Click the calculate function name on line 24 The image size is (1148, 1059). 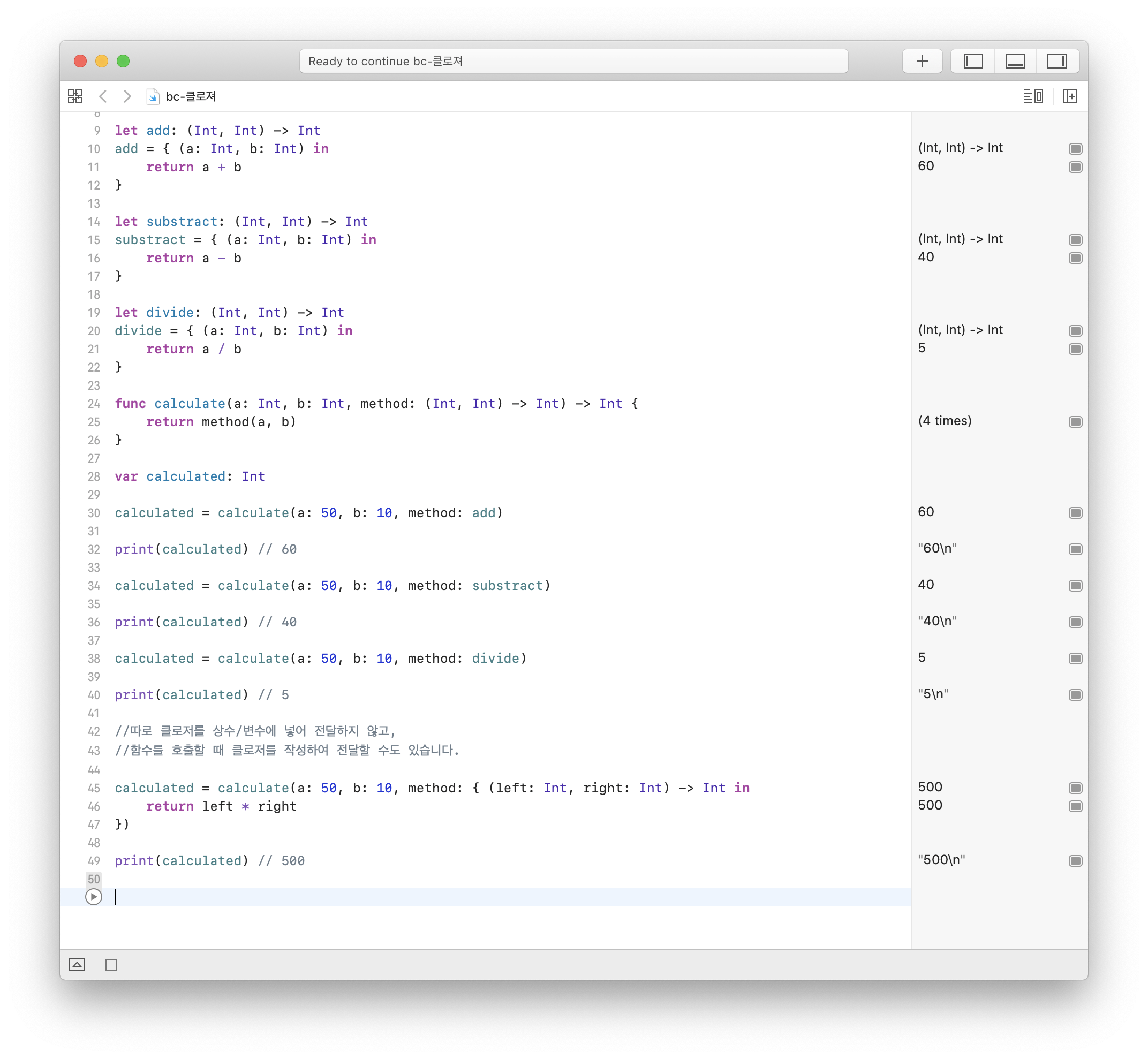(x=189, y=404)
